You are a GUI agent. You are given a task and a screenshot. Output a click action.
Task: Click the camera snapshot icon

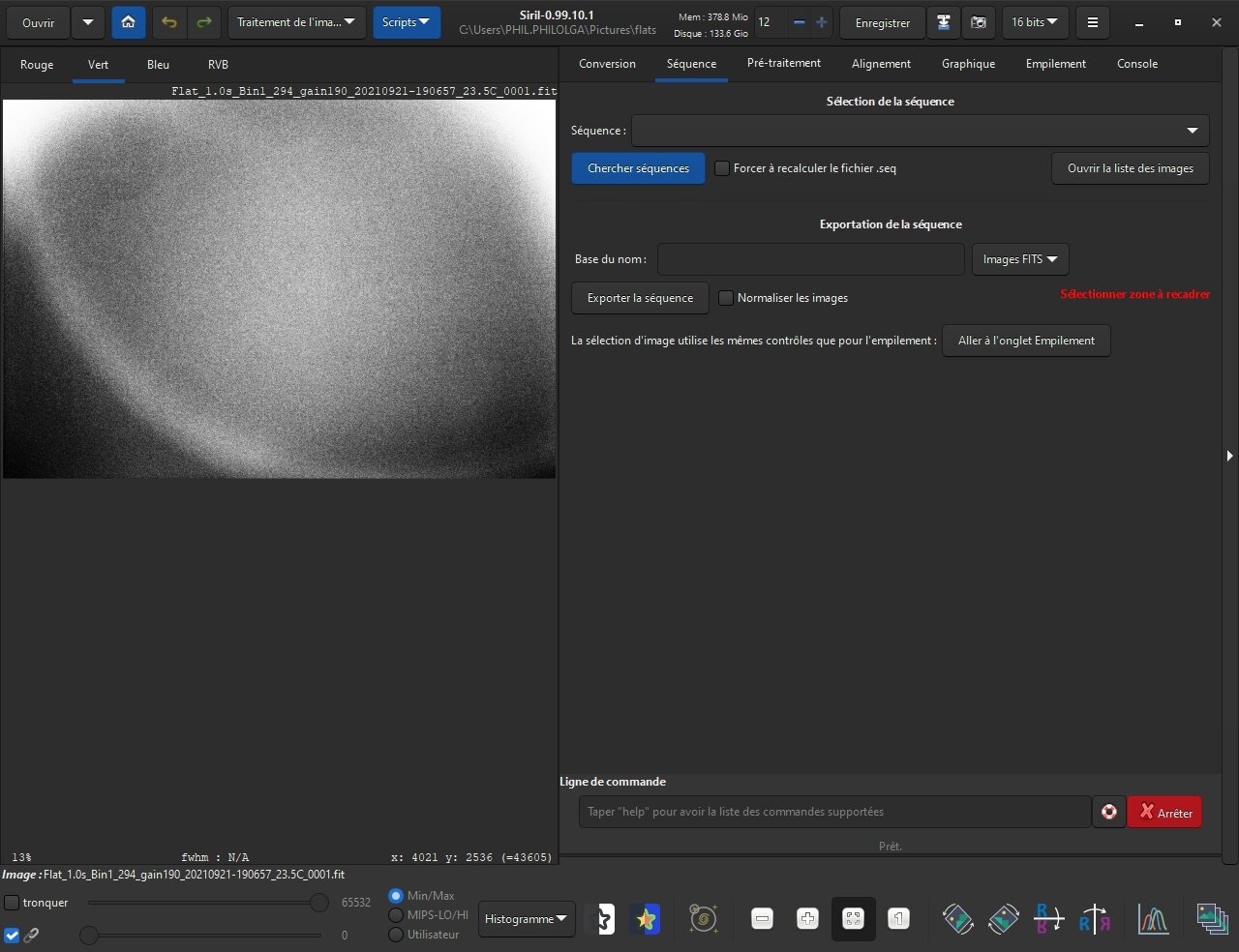tap(979, 22)
